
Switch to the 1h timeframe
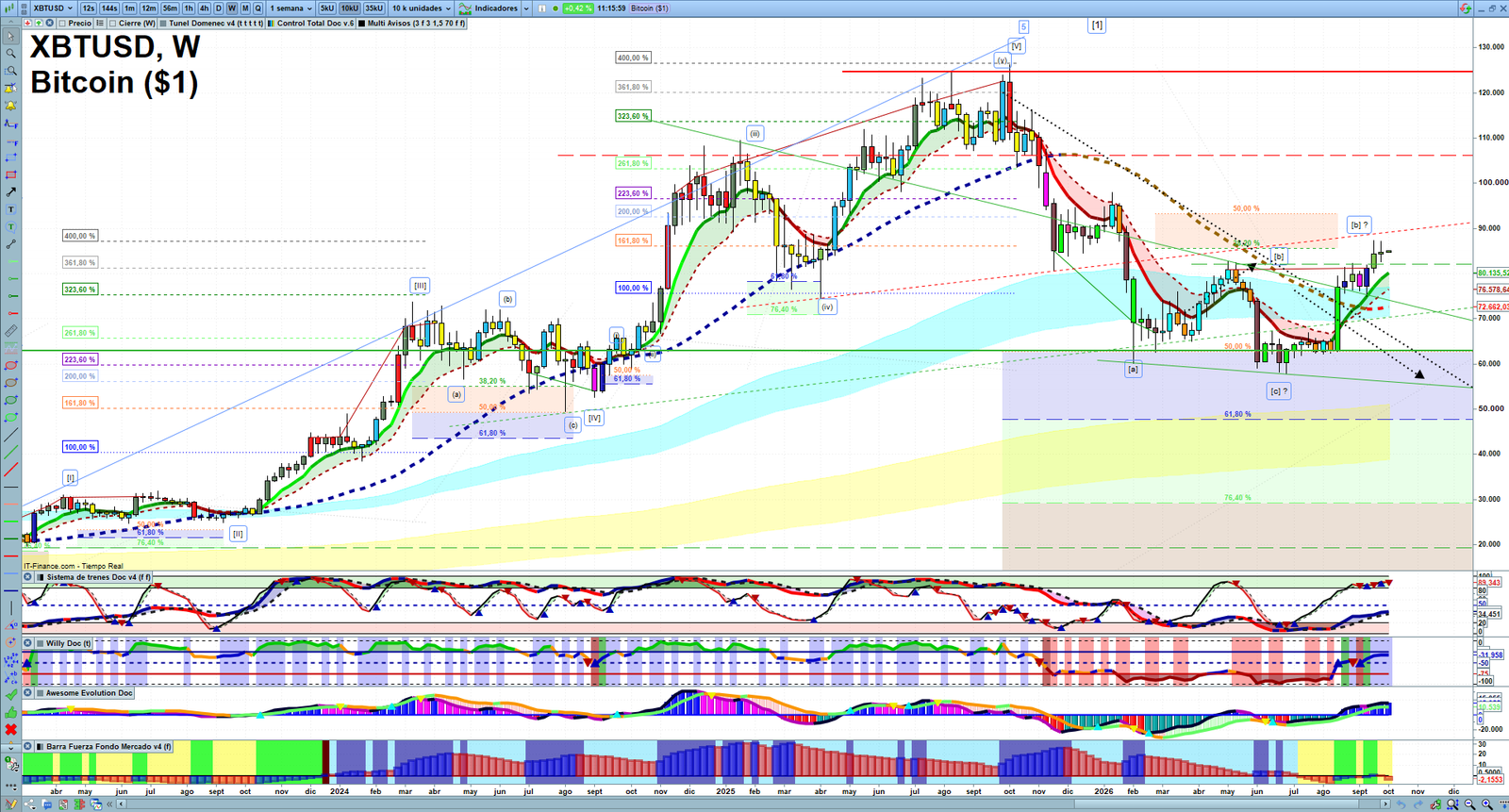189,8
